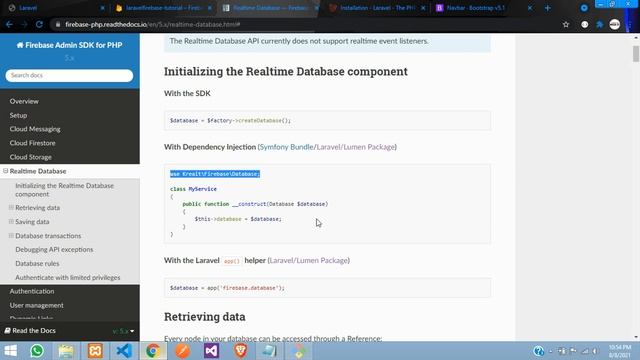This screenshot has width=640, height=360.
Task: Expand the Retrieving data sidebar item
Action: click(x=11, y=207)
